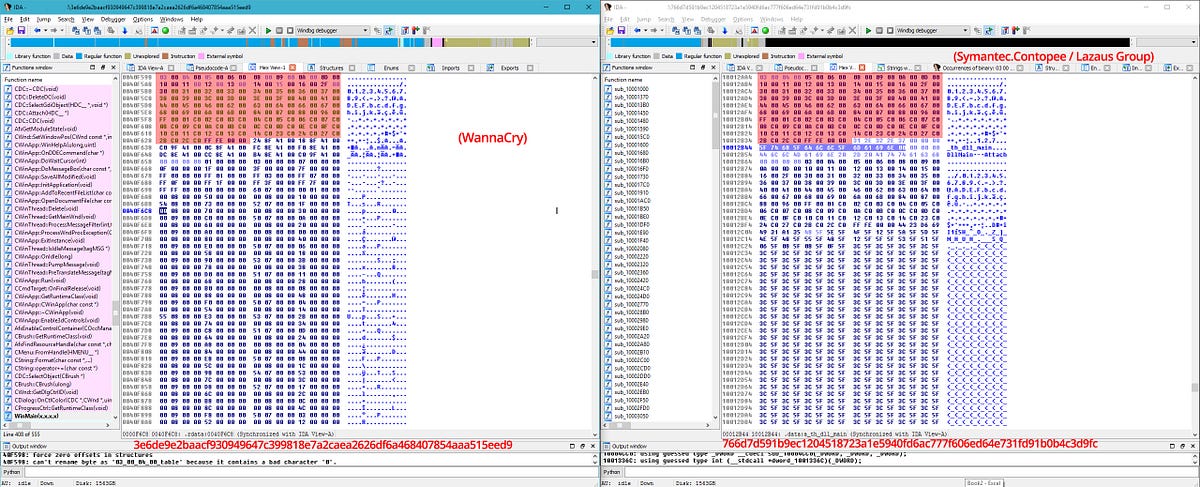This screenshot has height=487, width=1200.
Task: Click the X cancel icon in right IDA toolbar
Action: [x=852, y=30]
